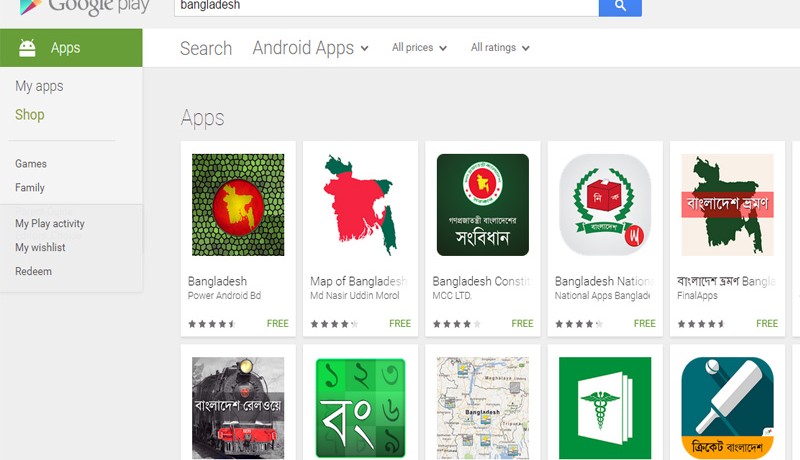Viewport: 800px width, 460px height.
Task: Open the Bangladesh National ballot box icon
Action: pyautogui.click(x=605, y=205)
